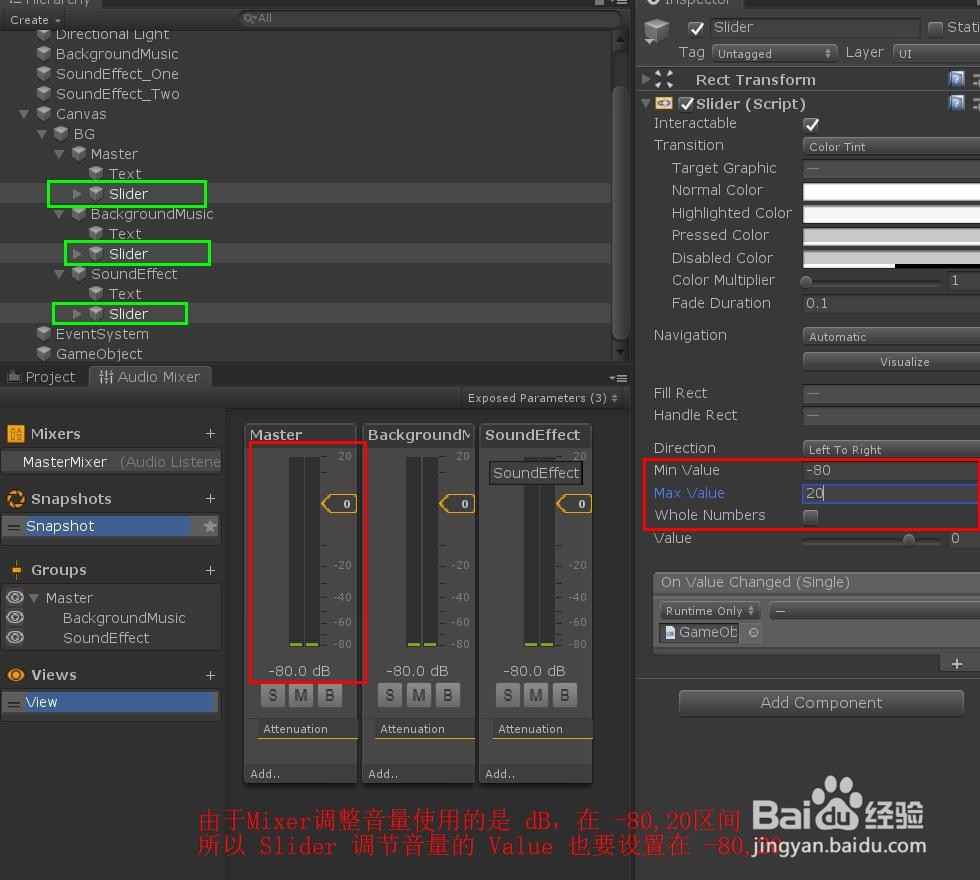Mute the SoundEffect channel
980x880 pixels.
(x=536, y=695)
